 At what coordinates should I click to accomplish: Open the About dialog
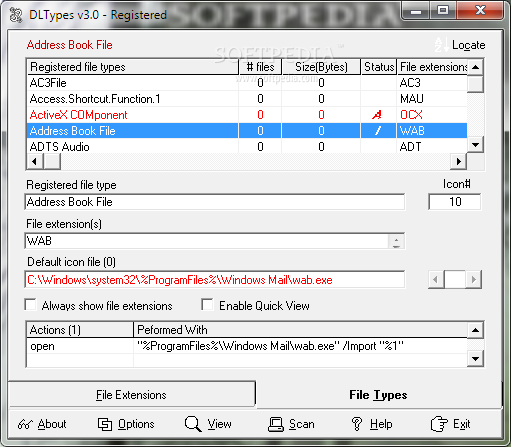[x=42, y=424]
